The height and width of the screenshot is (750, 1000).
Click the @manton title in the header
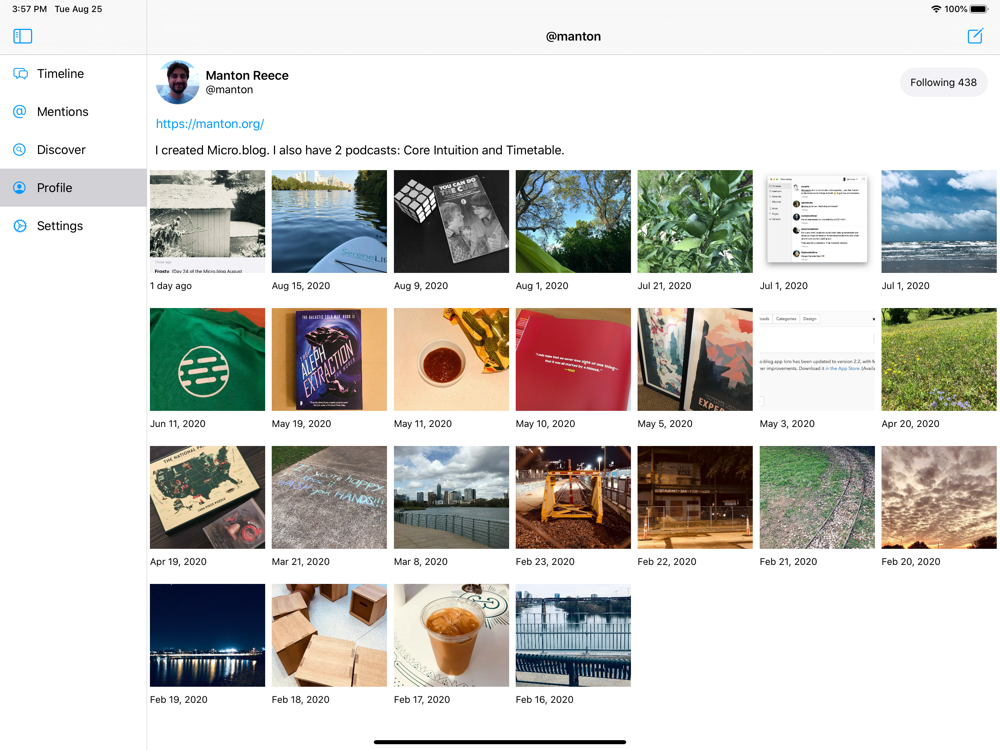(573, 36)
